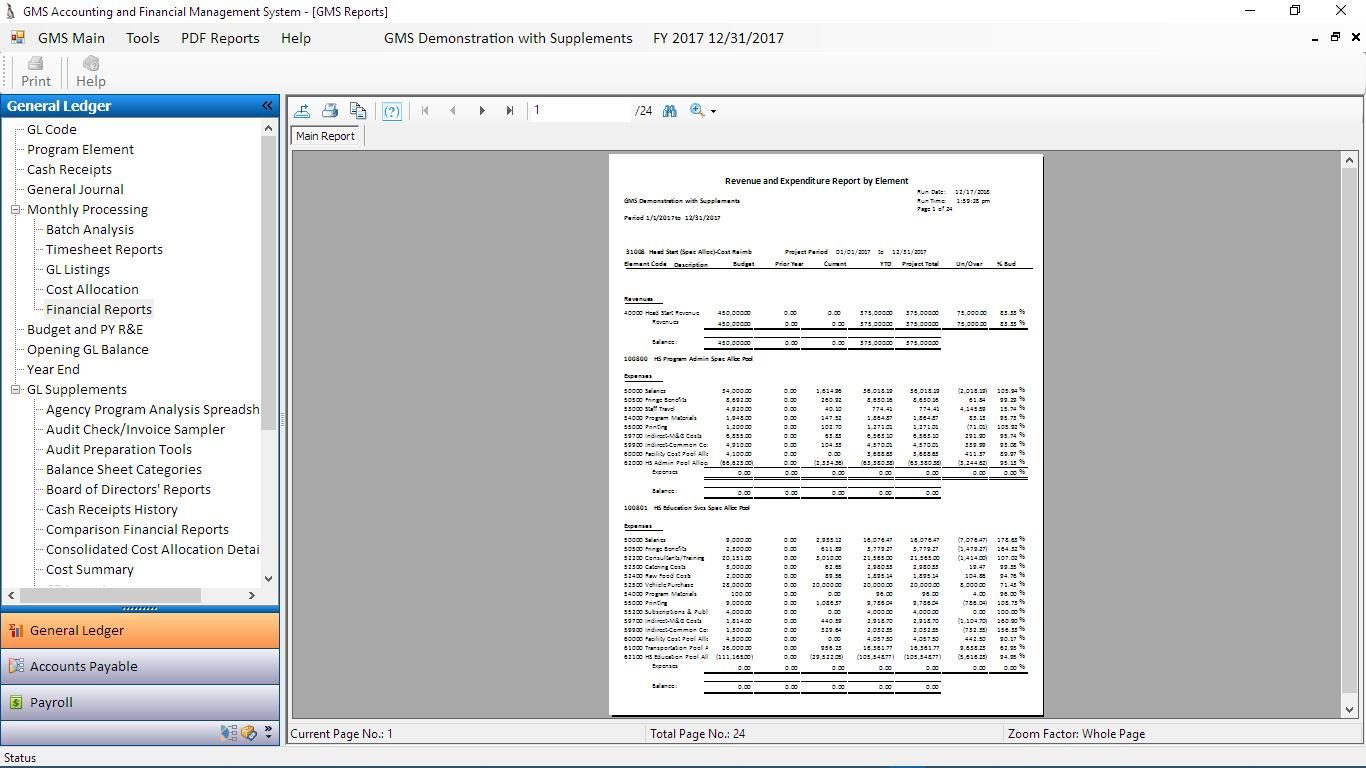Select Cost Summary tree item

point(90,569)
